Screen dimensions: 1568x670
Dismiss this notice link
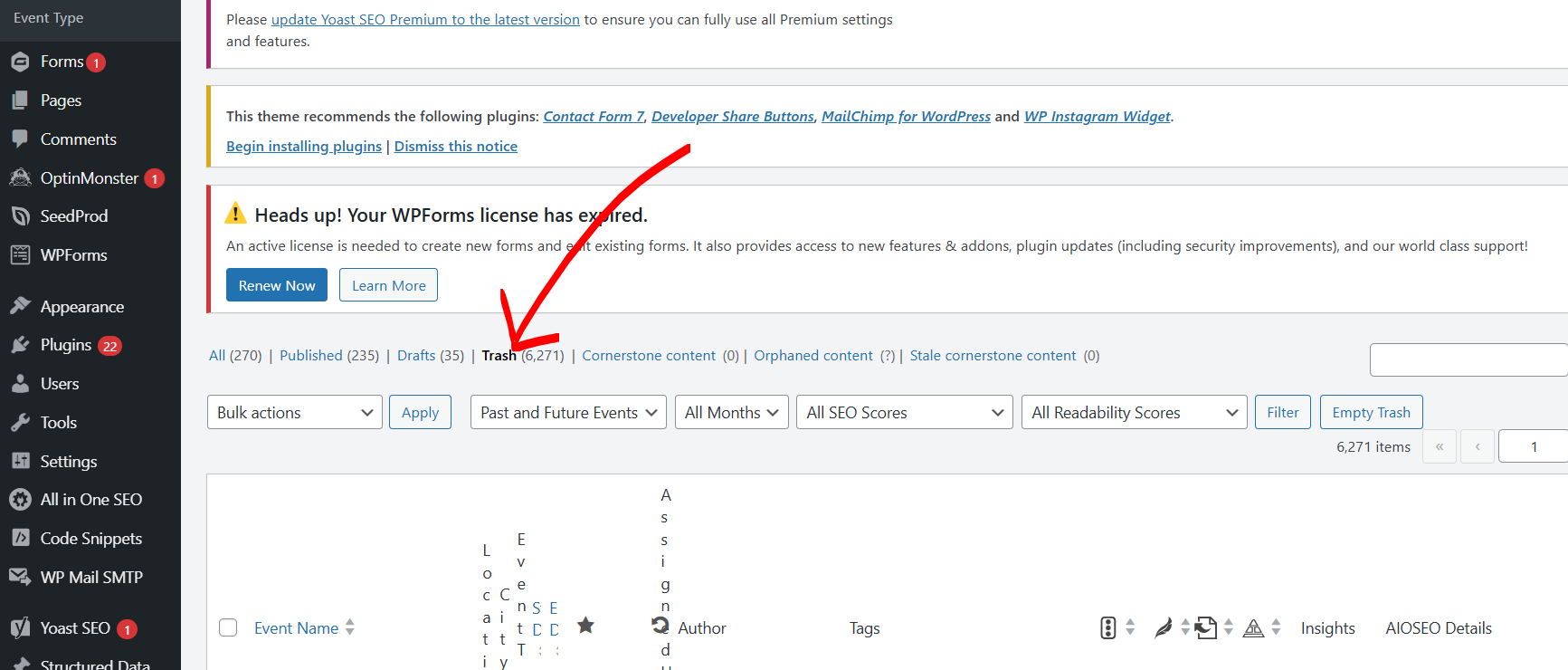click(456, 147)
